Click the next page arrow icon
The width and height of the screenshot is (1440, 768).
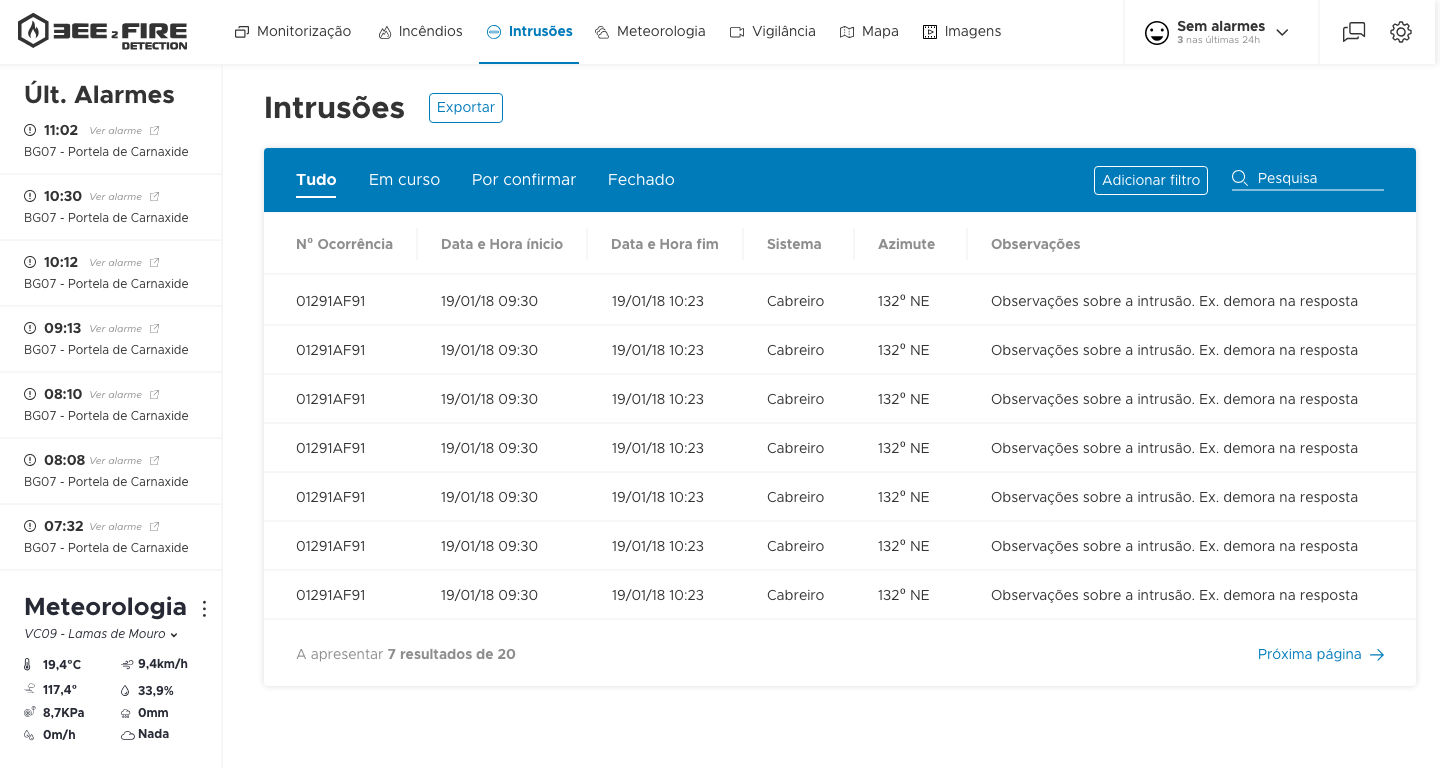coord(1377,655)
